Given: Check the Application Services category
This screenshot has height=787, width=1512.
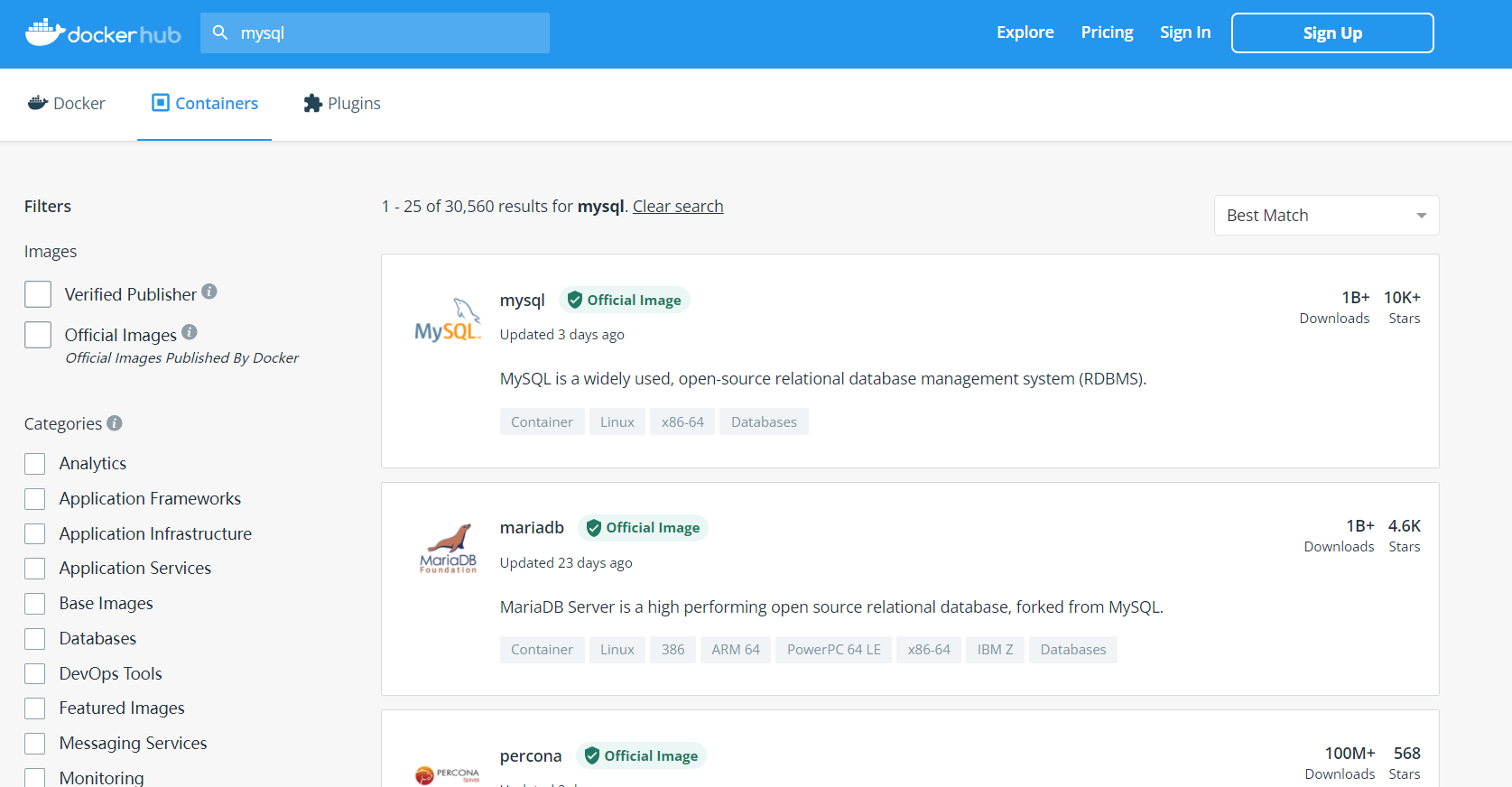Looking at the screenshot, I should click(34, 569).
